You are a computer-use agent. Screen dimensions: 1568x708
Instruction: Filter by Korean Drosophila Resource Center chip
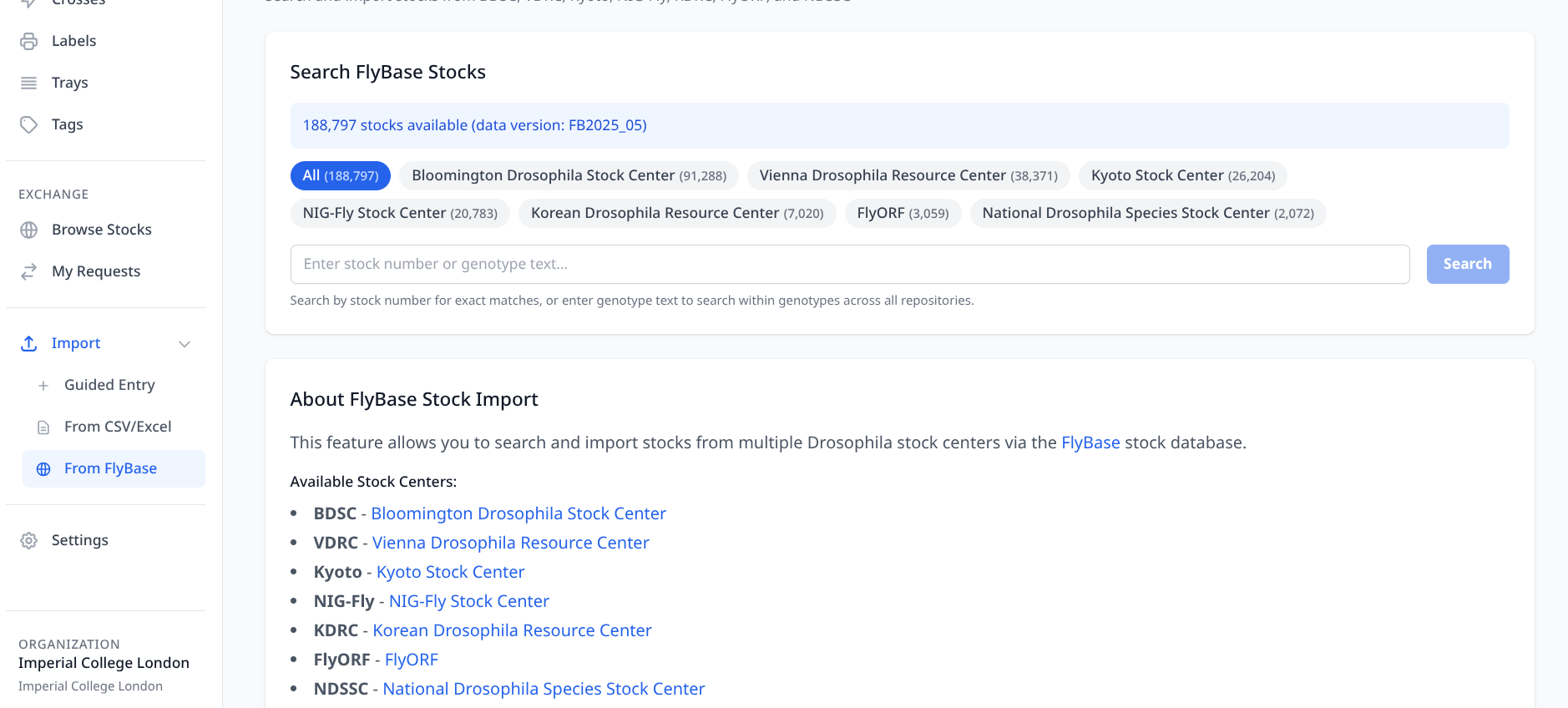click(x=677, y=213)
